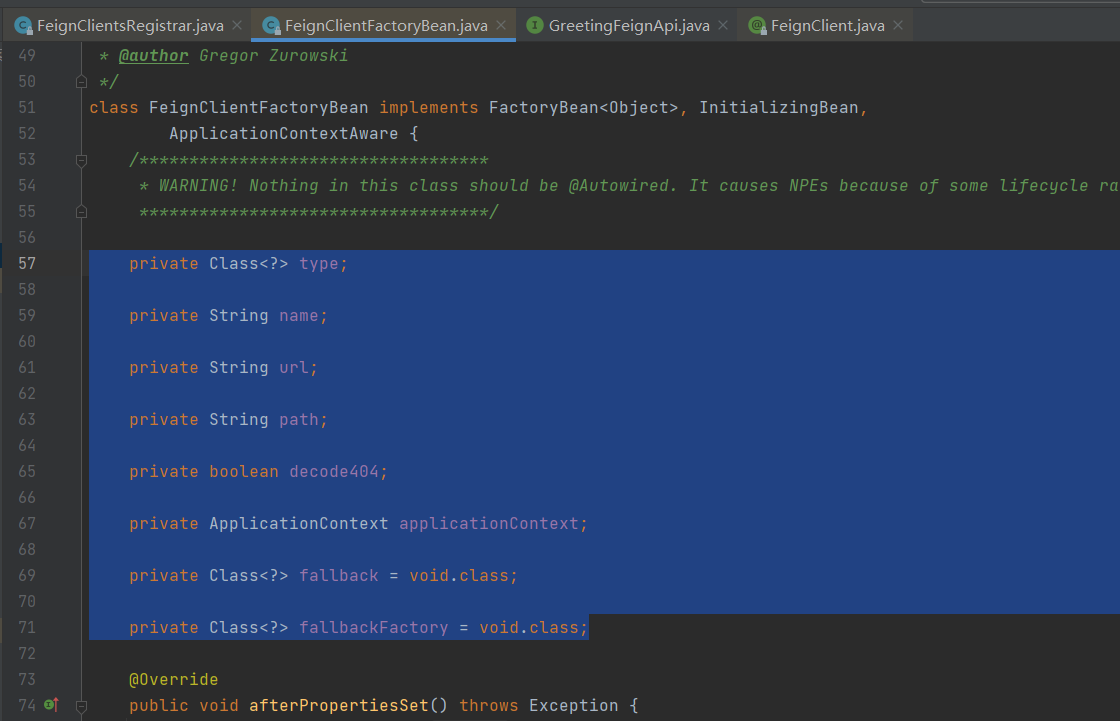1120x721 pixels.
Task: Click ApplicationContextAware on line 52
Action: pos(284,134)
